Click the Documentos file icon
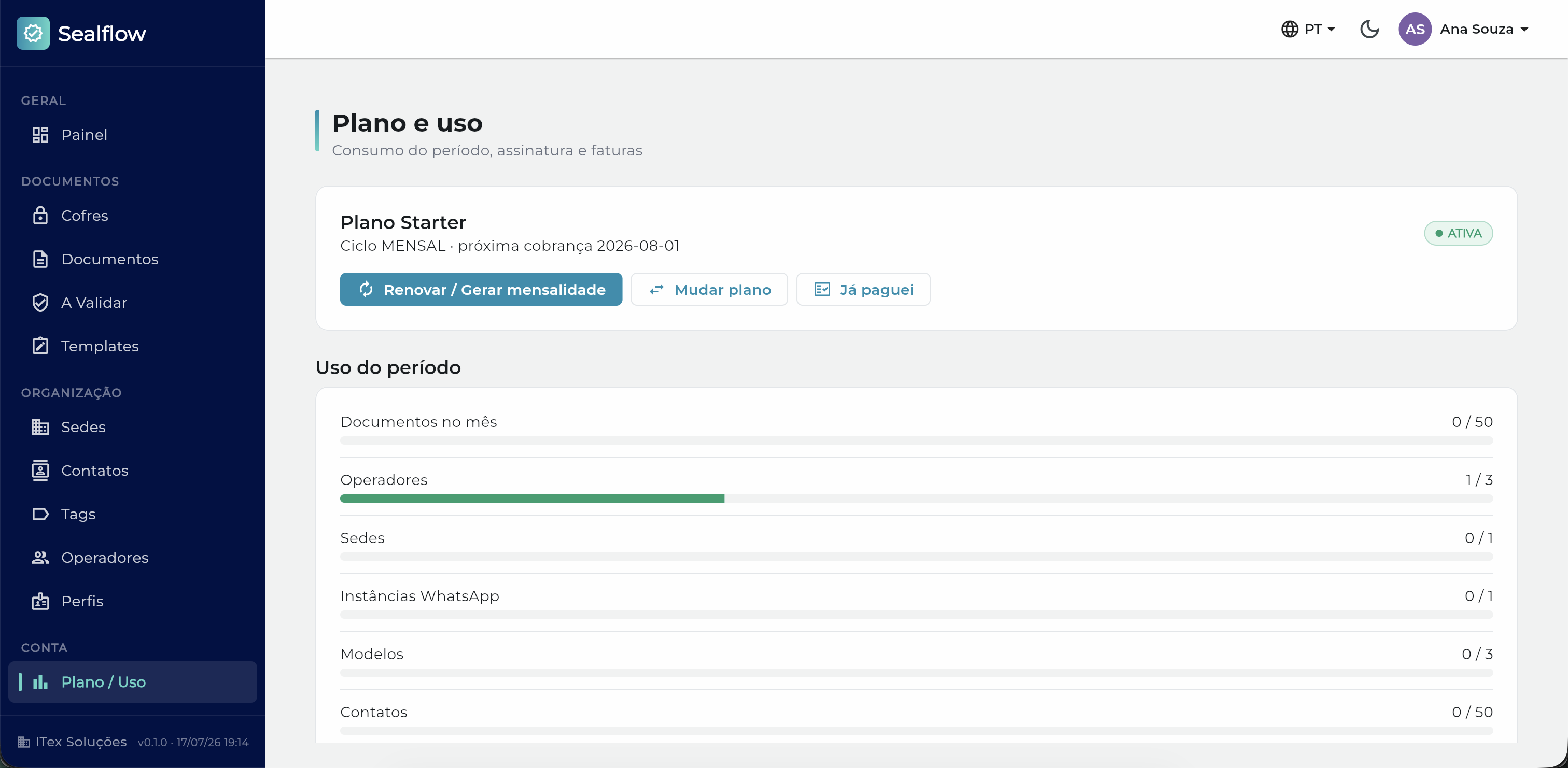This screenshot has width=1568, height=768. 40,259
